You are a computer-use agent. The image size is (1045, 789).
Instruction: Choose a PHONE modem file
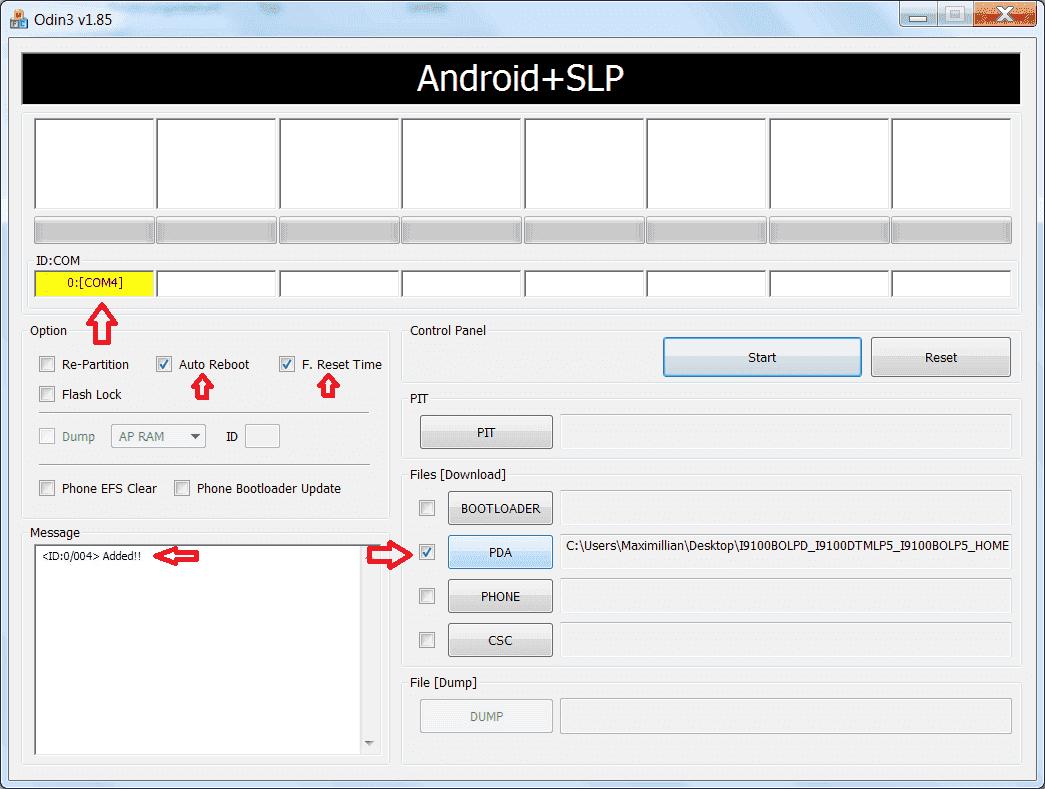click(x=500, y=596)
